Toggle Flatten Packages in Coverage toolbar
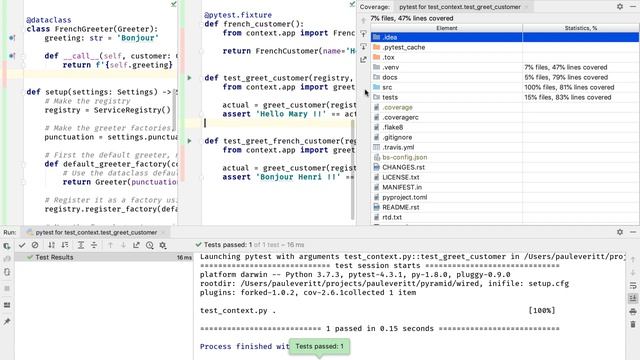 click(x=363, y=33)
